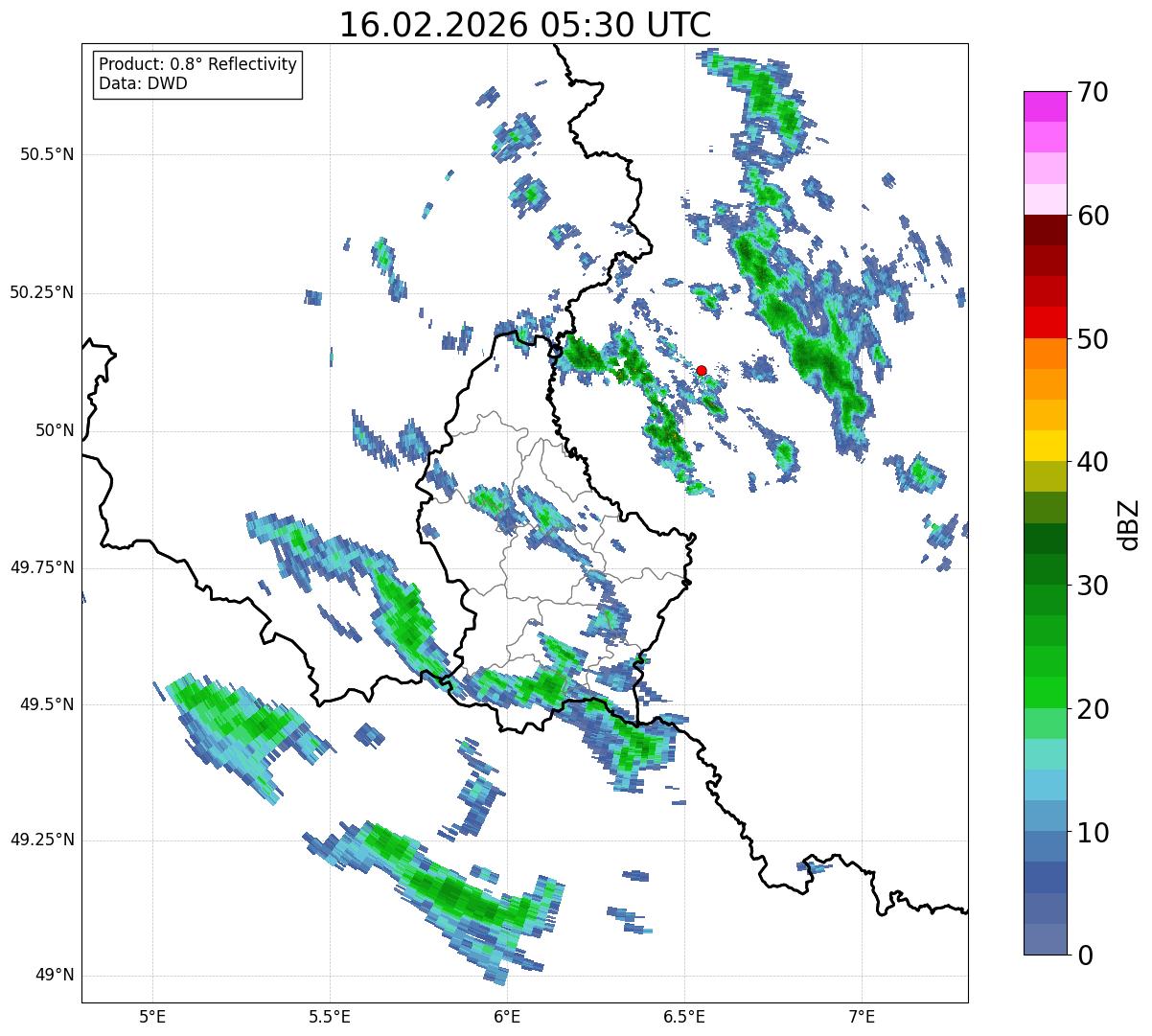Image resolution: width=1152 pixels, height=1036 pixels.
Task: Click the colorbar tick label 0
Action: click(x=1085, y=955)
